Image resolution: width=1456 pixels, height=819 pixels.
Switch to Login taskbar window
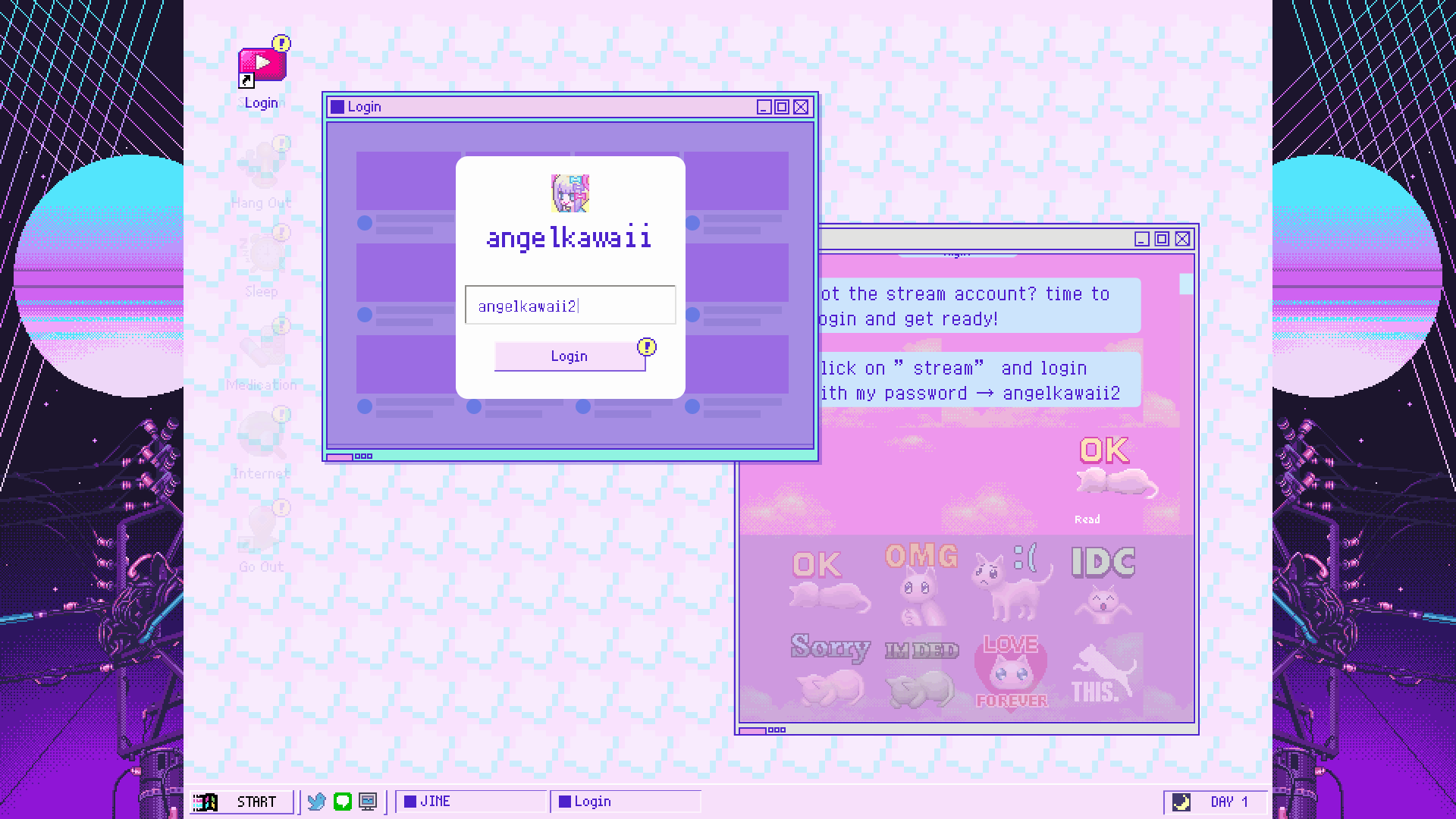(x=625, y=802)
